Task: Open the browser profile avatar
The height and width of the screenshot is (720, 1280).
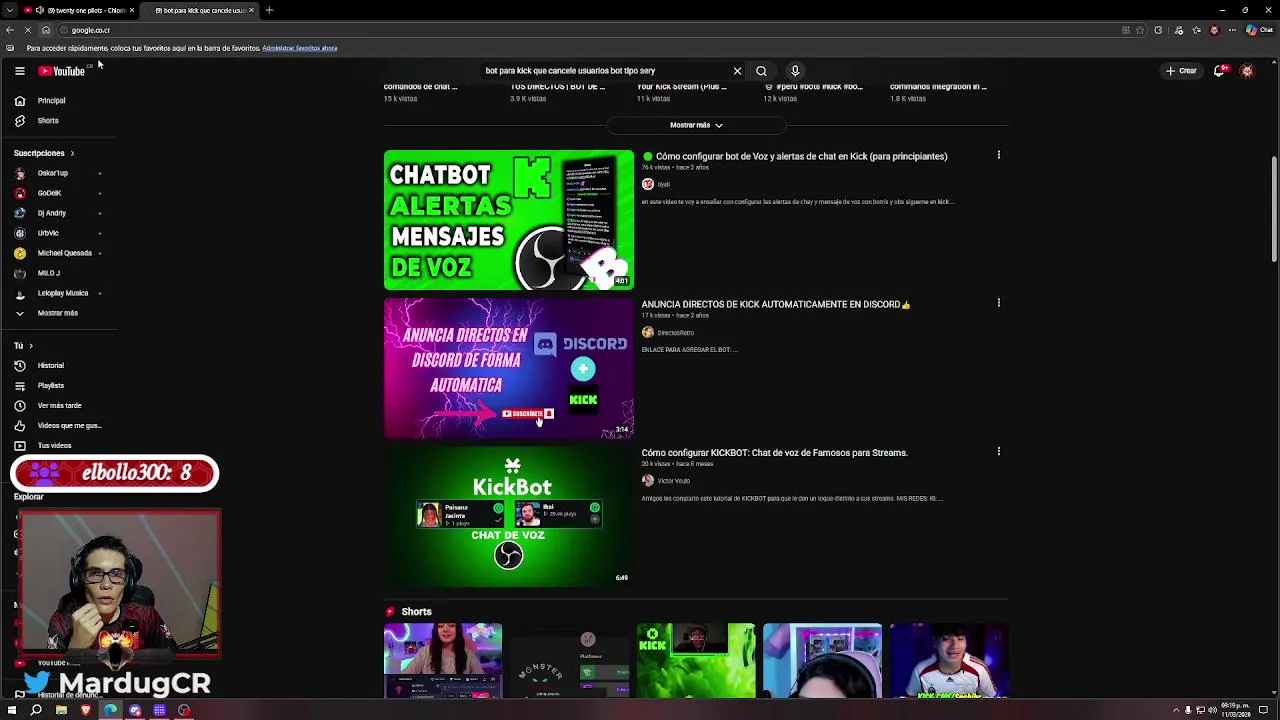Action: 1214,30
